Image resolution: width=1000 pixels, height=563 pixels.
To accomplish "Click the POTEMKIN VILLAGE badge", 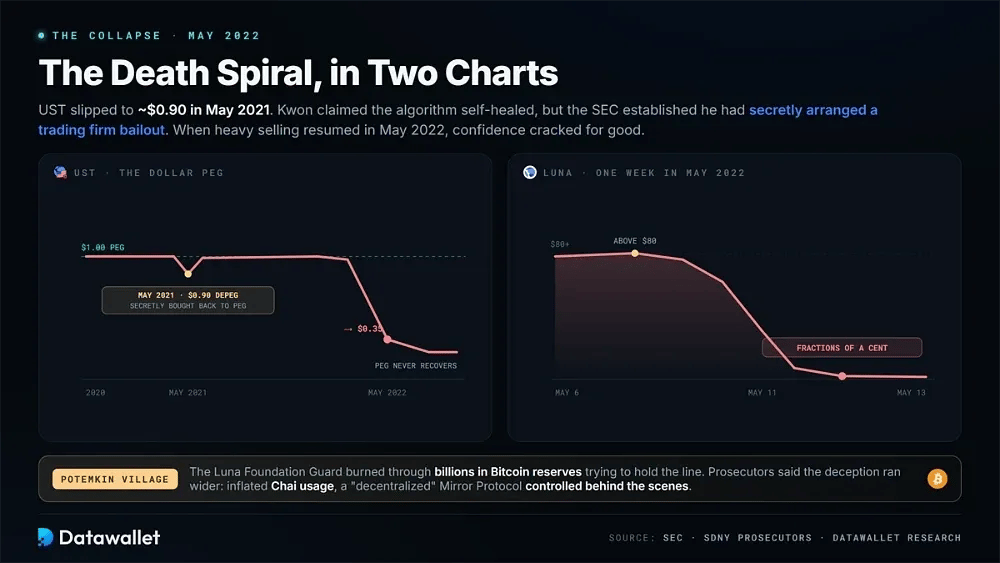I will click(x=115, y=479).
